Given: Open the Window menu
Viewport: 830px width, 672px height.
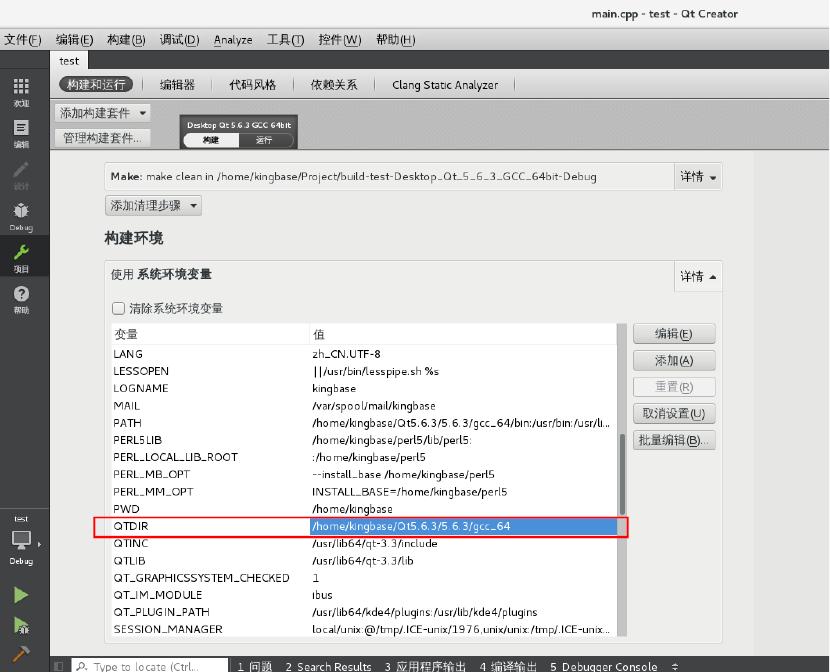Looking at the screenshot, I should pos(340,40).
